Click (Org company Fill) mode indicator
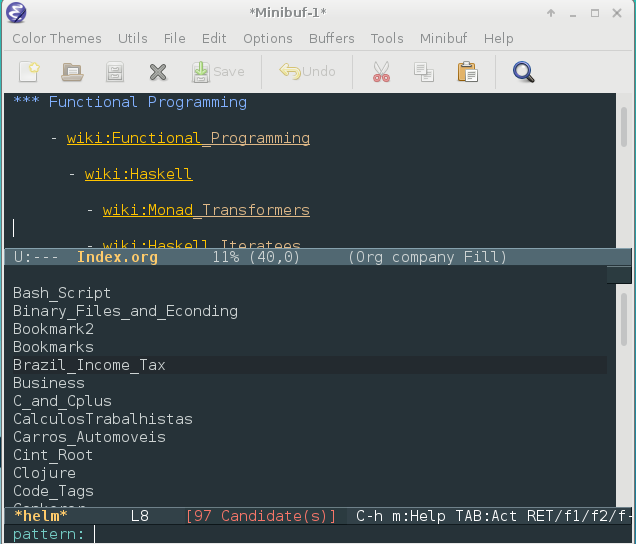Image resolution: width=636 pixels, height=544 pixels. (428, 257)
